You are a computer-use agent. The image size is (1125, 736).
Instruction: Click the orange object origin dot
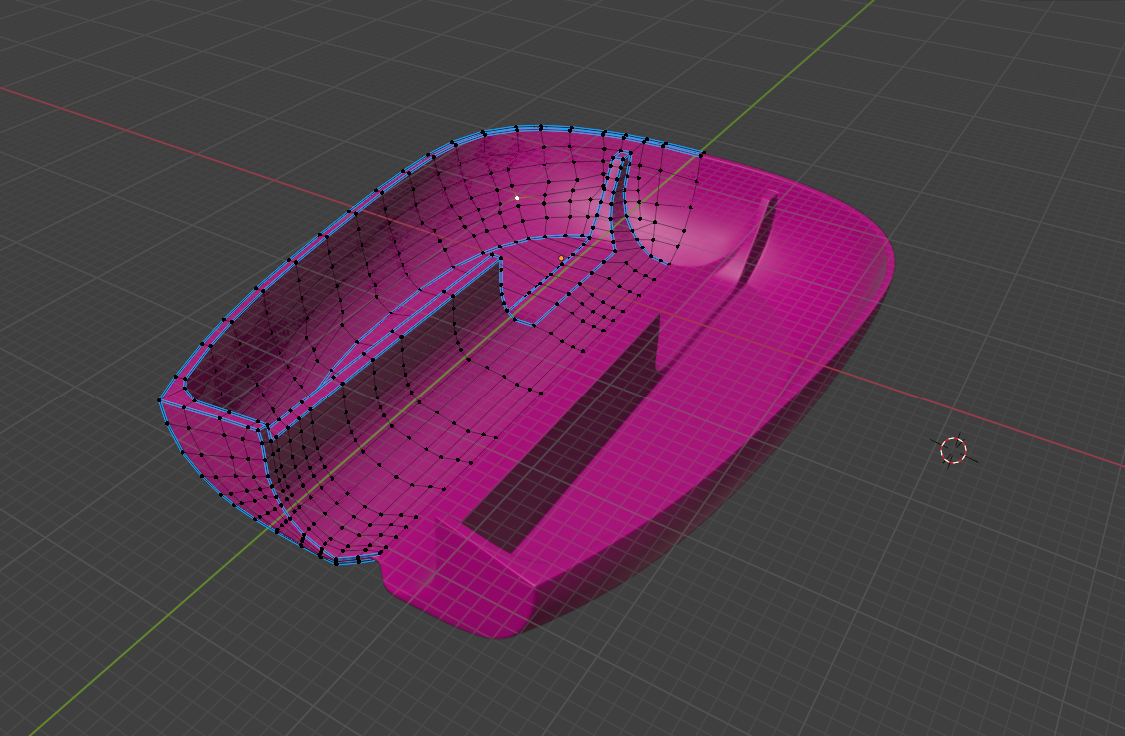pos(561,258)
